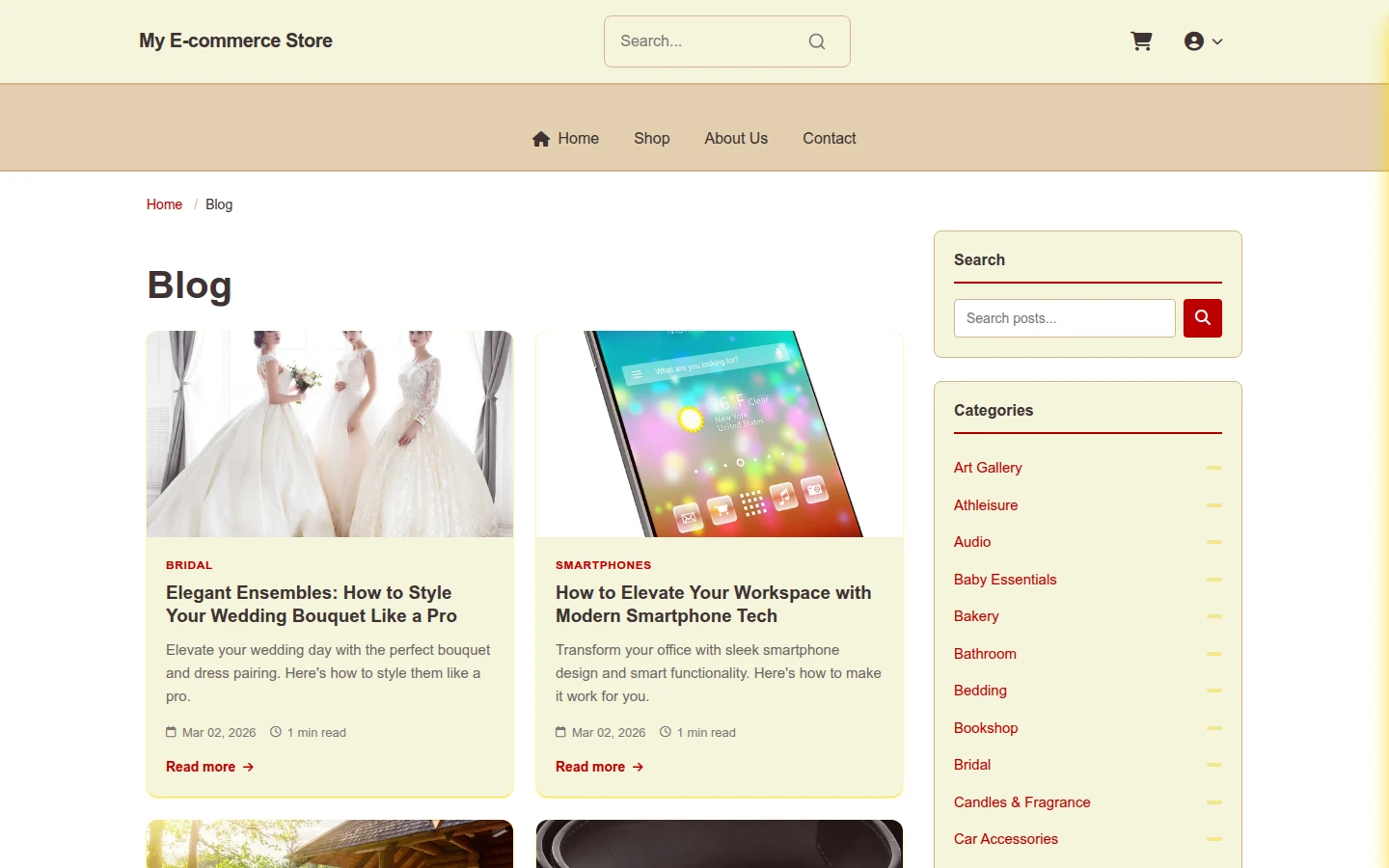Open the Candles & Fragrance category

[1022, 802]
